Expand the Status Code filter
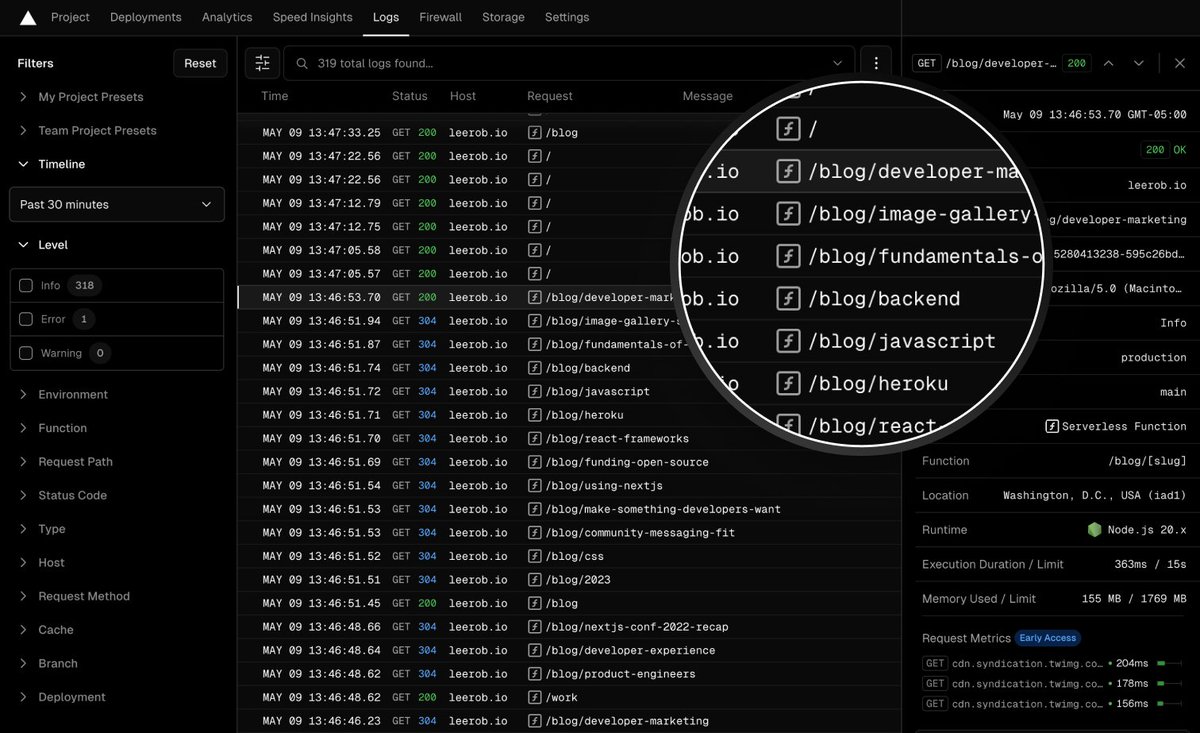Image resolution: width=1200 pixels, height=733 pixels. (62, 495)
